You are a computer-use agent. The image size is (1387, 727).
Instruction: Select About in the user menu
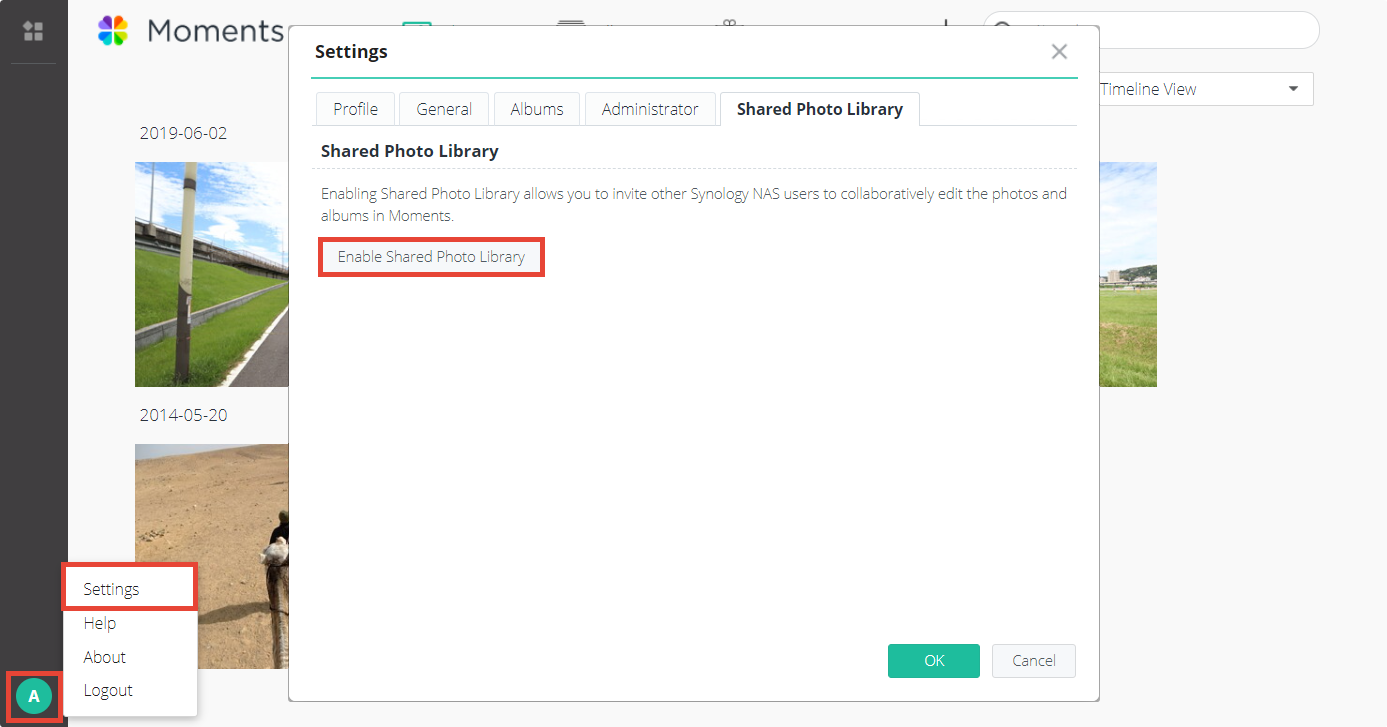coord(130,657)
